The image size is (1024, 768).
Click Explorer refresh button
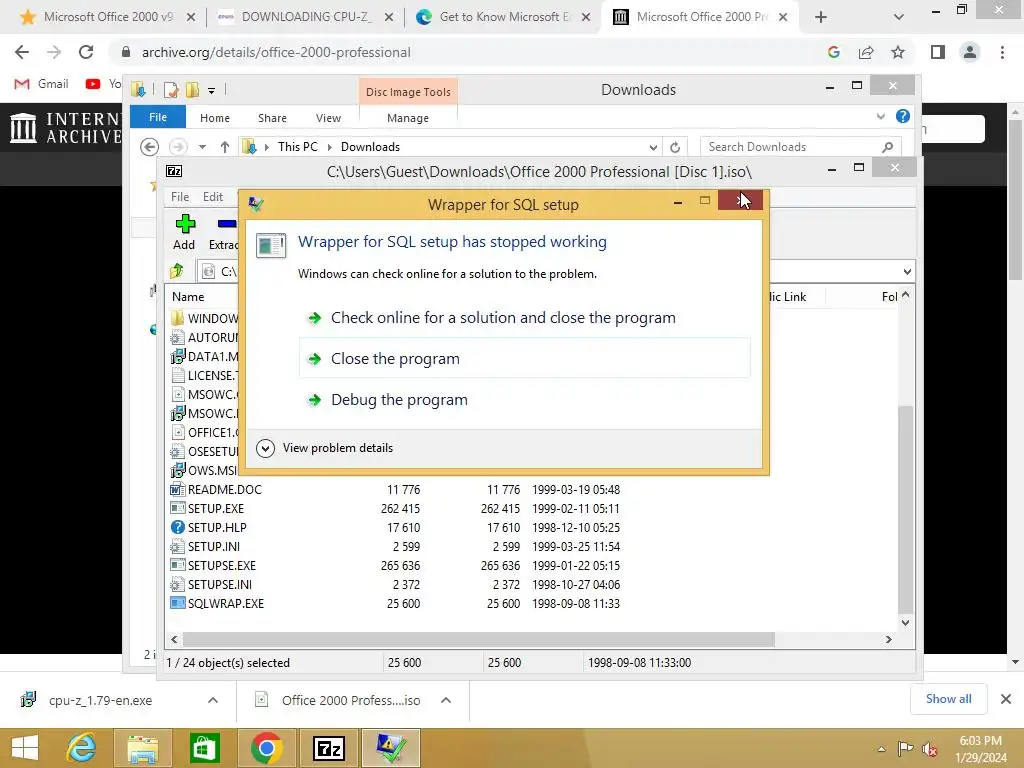(675, 147)
